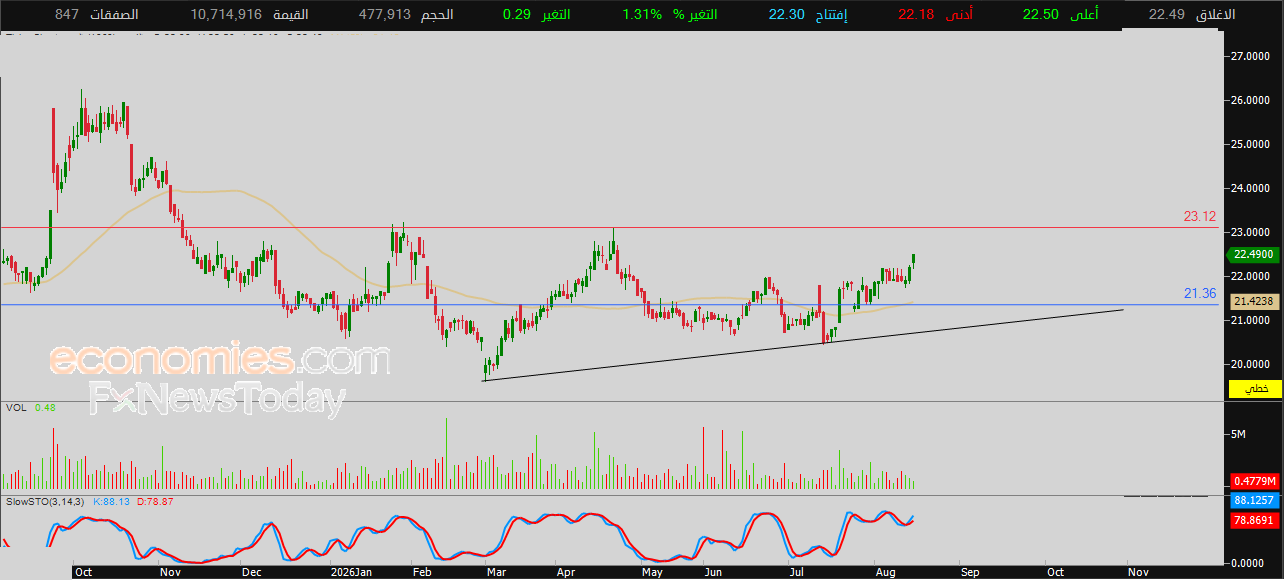Click the 21.36 support level label
Image resolution: width=1284 pixels, height=580 pixels.
1199,293
